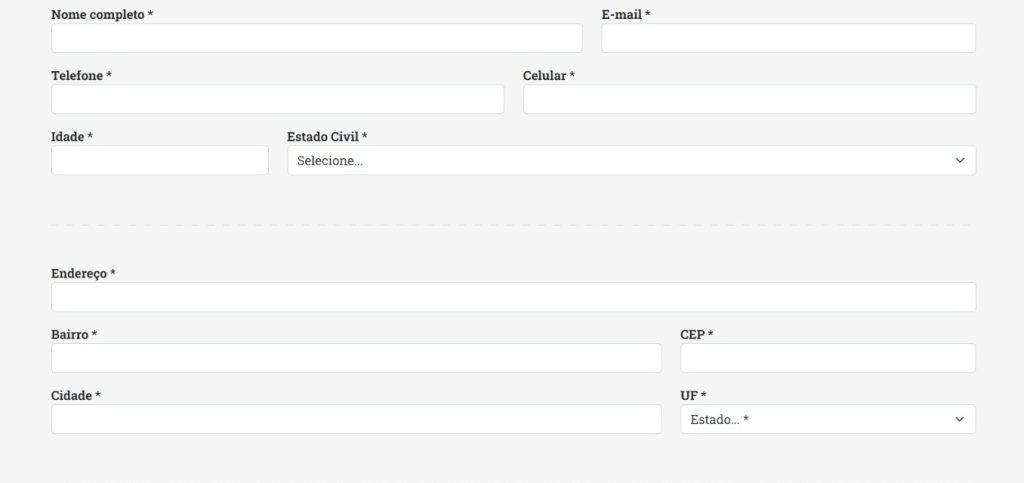The image size is (1024, 483).
Task: Click the Bairro input field
Action: pos(356,358)
